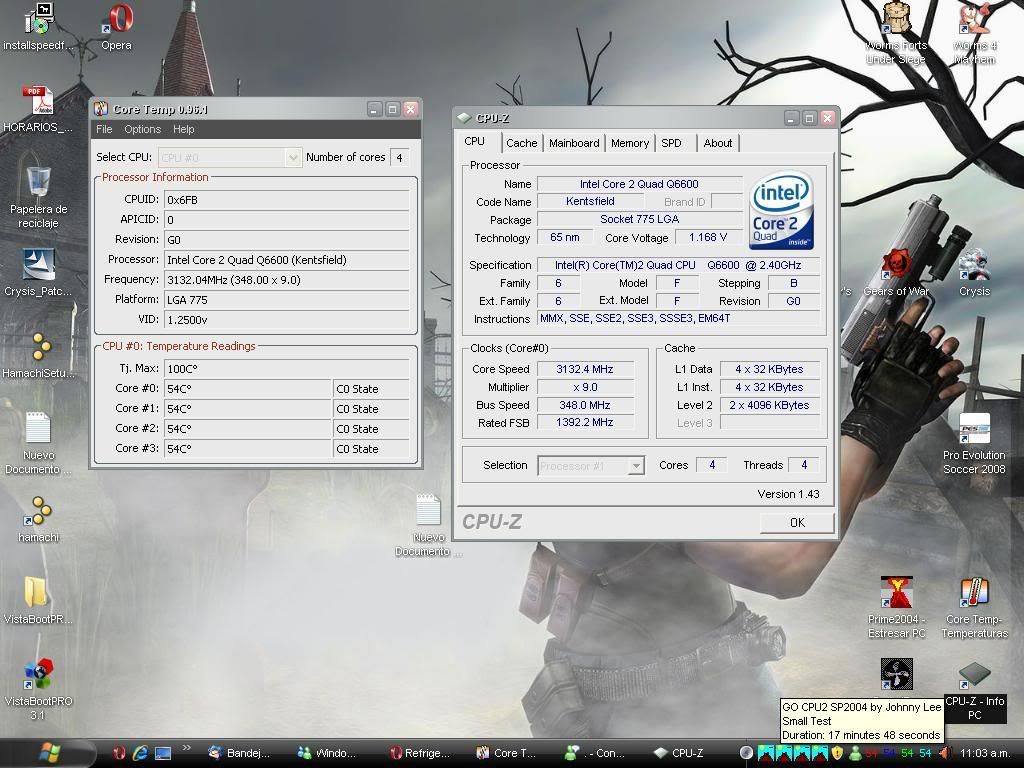The height and width of the screenshot is (768, 1024).
Task: Click the Code Name value Kentsfield
Action: [x=590, y=201]
